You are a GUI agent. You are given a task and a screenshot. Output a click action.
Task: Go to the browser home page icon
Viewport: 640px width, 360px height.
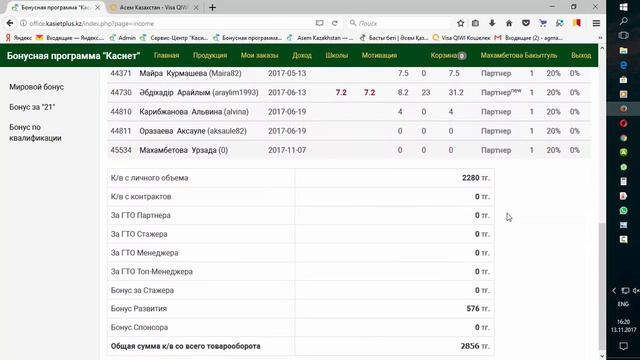click(x=509, y=23)
